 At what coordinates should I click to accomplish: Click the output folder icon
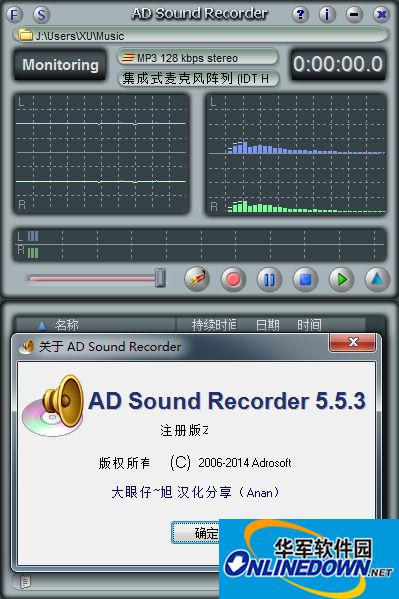26,35
